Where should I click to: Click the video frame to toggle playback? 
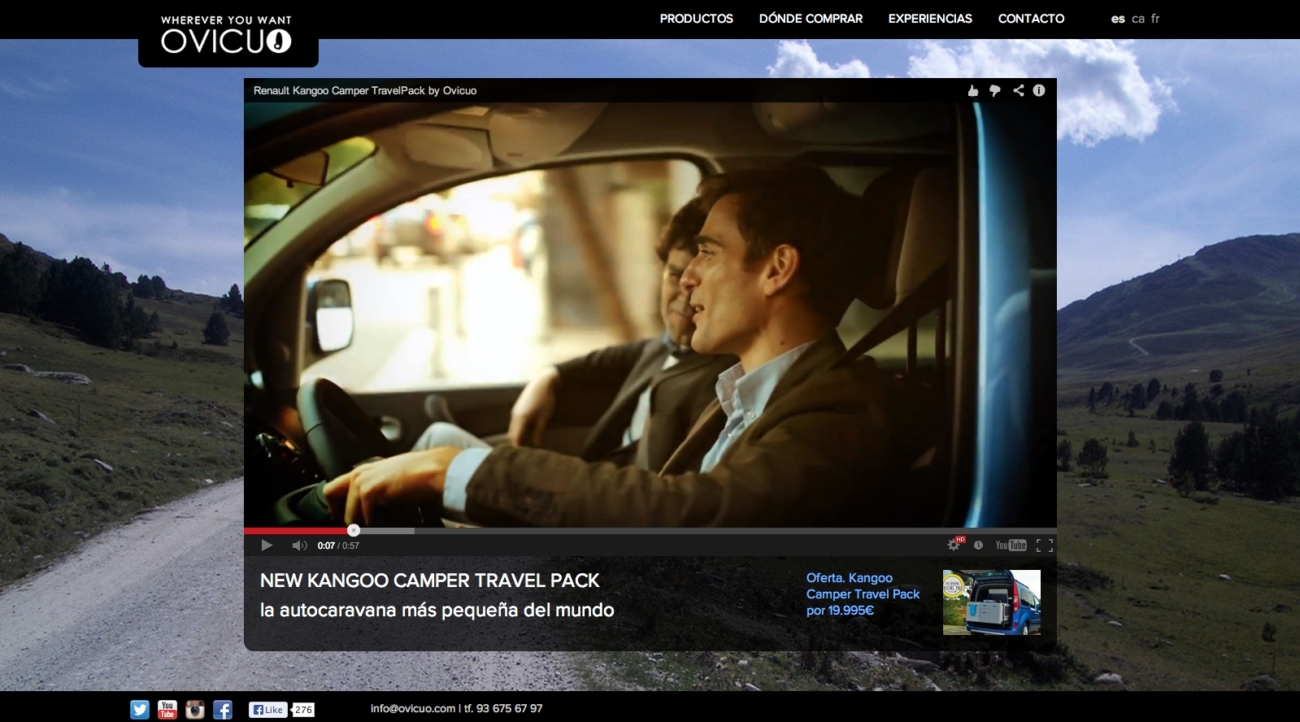pyautogui.click(x=650, y=314)
